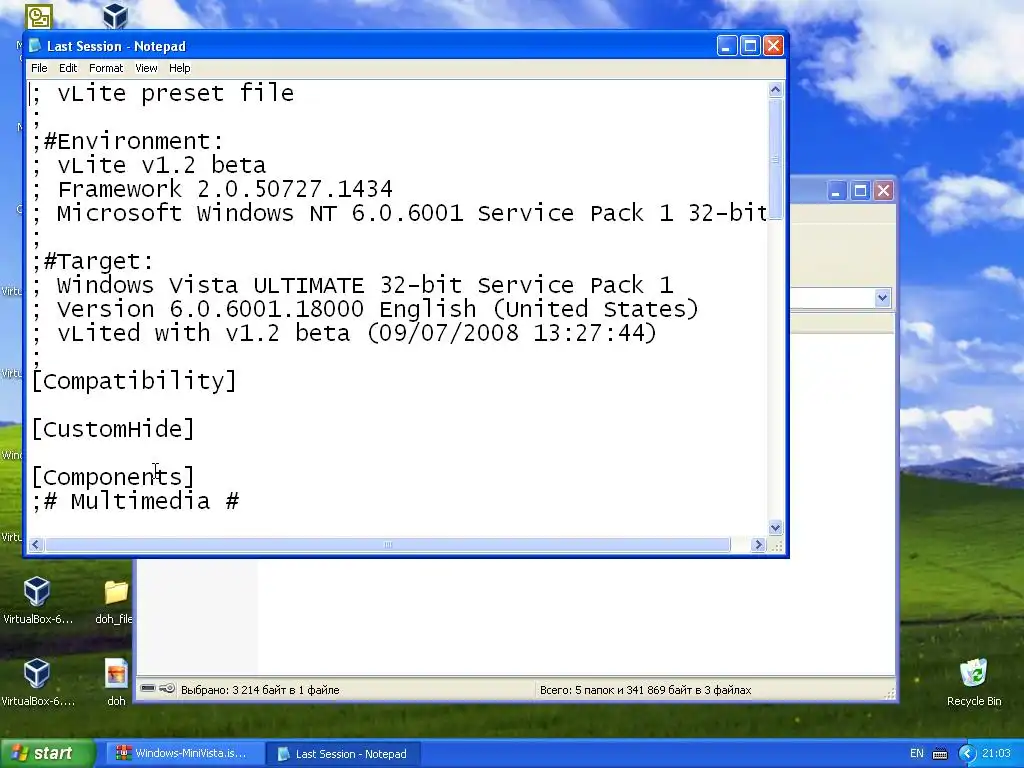This screenshot has width=1024, height=768.
Task: Select the VirtualBox cube icon at top of desktop
Action: tap(116, 16)
